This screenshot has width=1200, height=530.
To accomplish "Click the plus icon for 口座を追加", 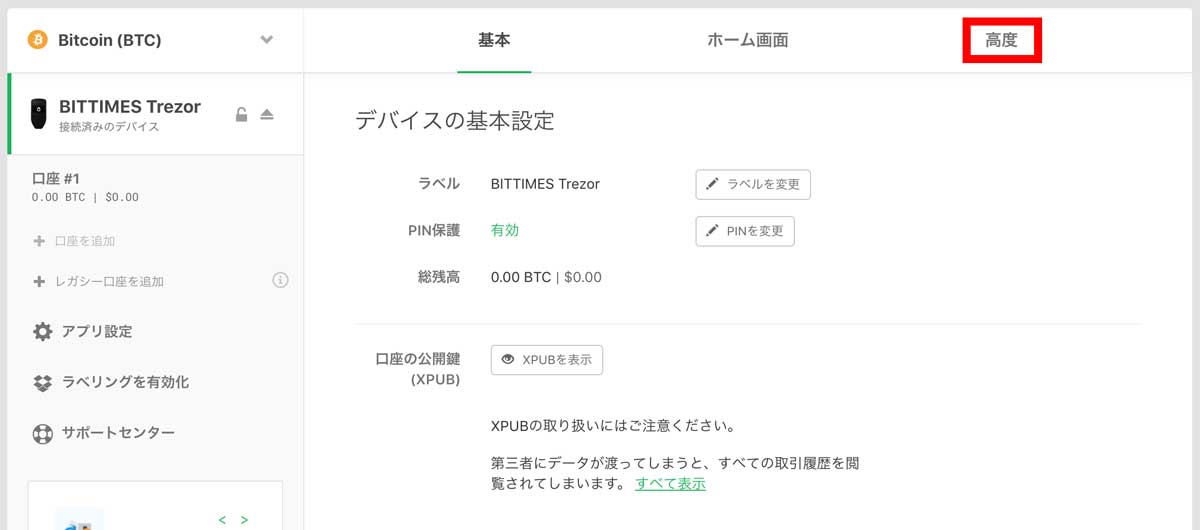I will (x=39, y=241).
